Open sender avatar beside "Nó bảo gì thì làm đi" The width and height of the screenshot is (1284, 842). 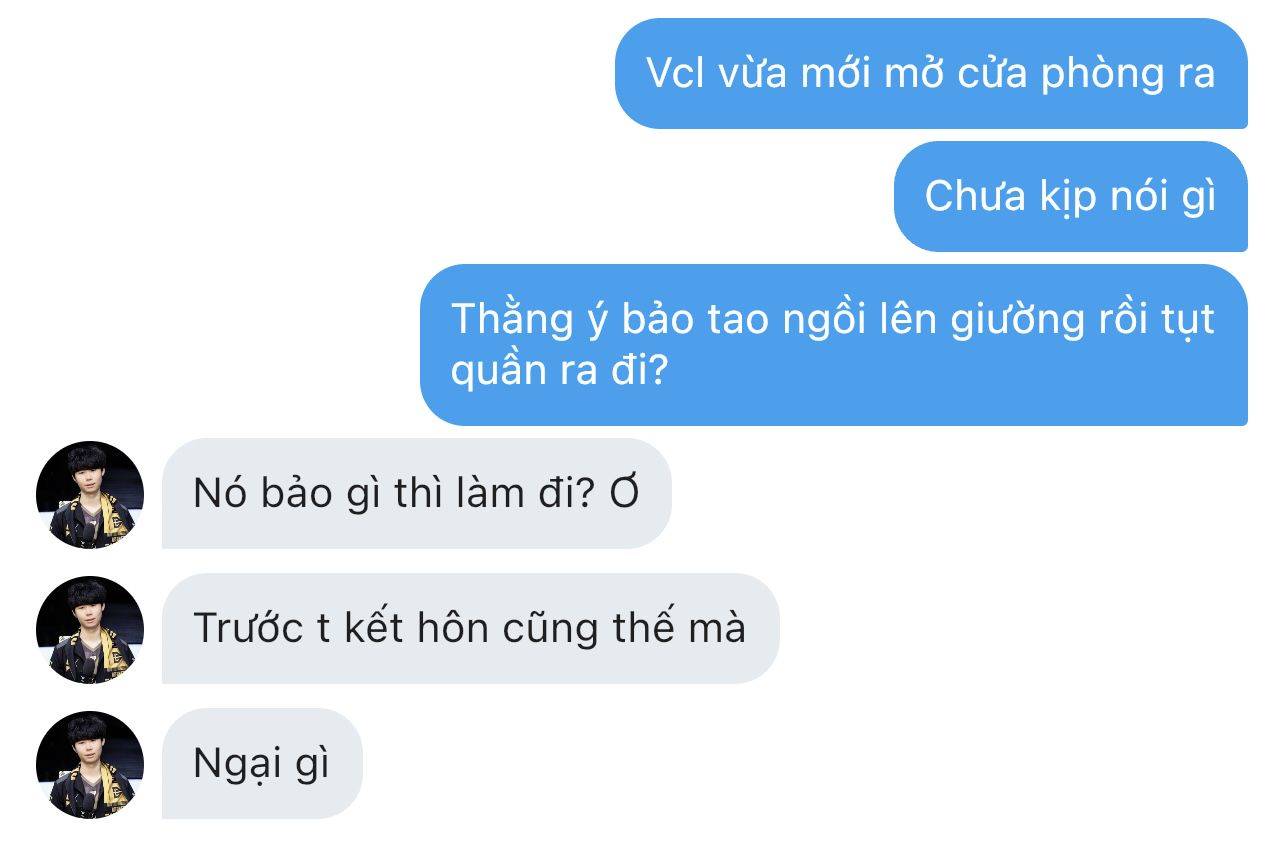click(x=90, y=494)
